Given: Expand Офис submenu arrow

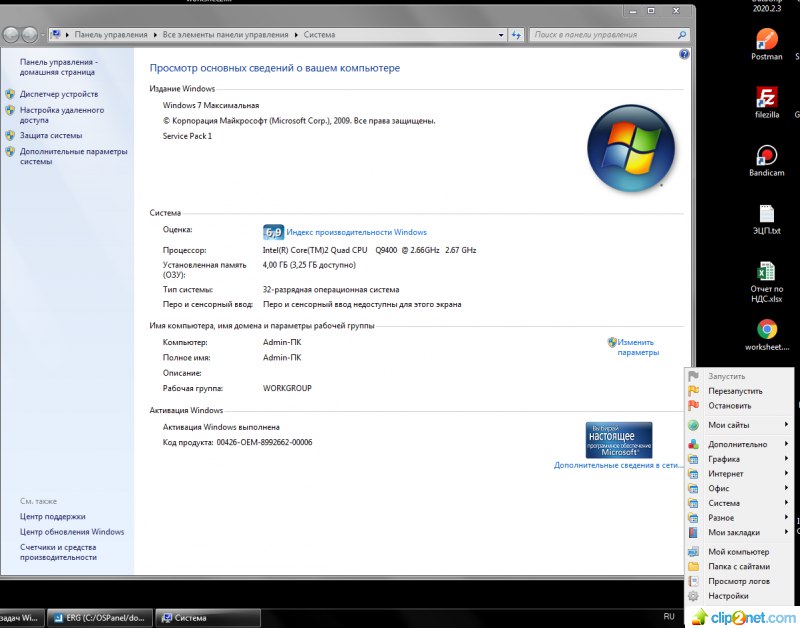Looking at the screenshot, I should pos(786,488).
